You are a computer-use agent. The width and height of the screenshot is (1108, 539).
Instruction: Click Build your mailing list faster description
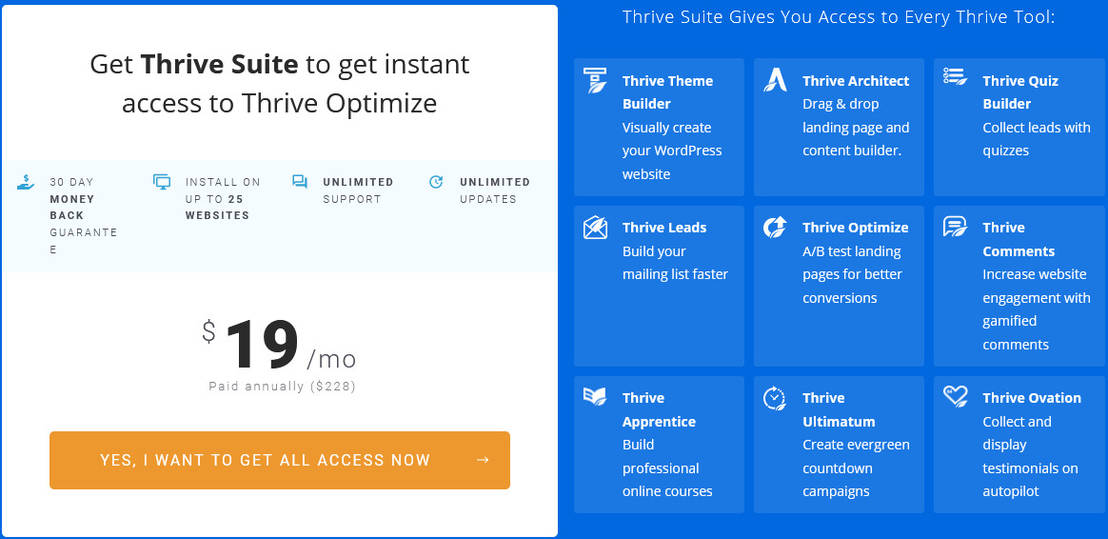(x=675, y=263)
